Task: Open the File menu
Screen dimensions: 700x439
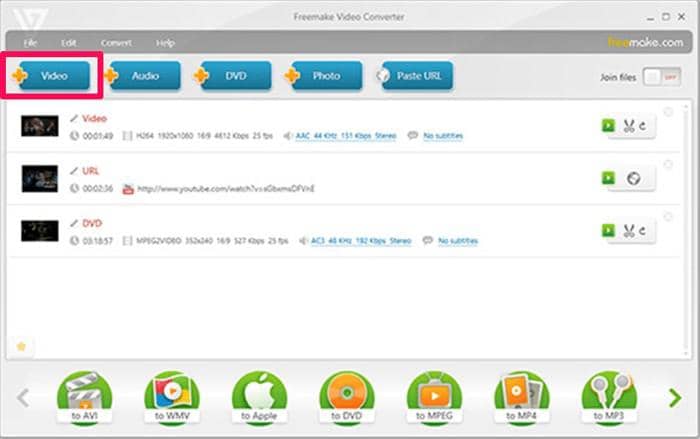Action: (30, 43)
